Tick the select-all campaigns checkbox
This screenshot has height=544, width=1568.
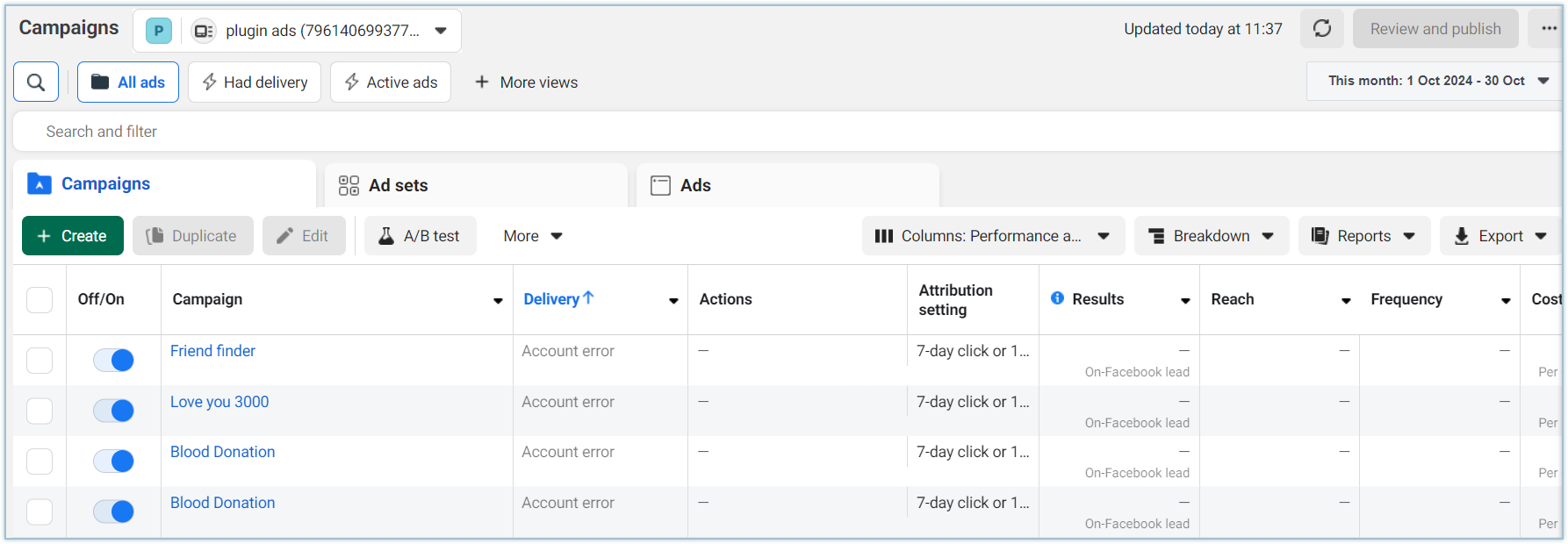point(40,300)
